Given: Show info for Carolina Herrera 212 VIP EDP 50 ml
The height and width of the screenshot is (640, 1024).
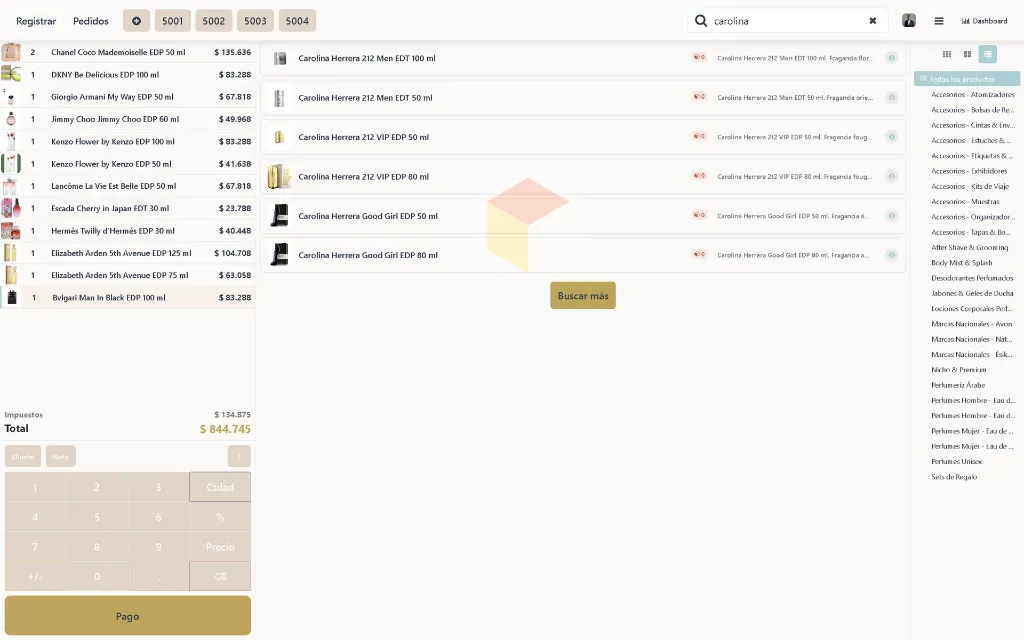Looking at the screenshot, I should click(891, 137).
